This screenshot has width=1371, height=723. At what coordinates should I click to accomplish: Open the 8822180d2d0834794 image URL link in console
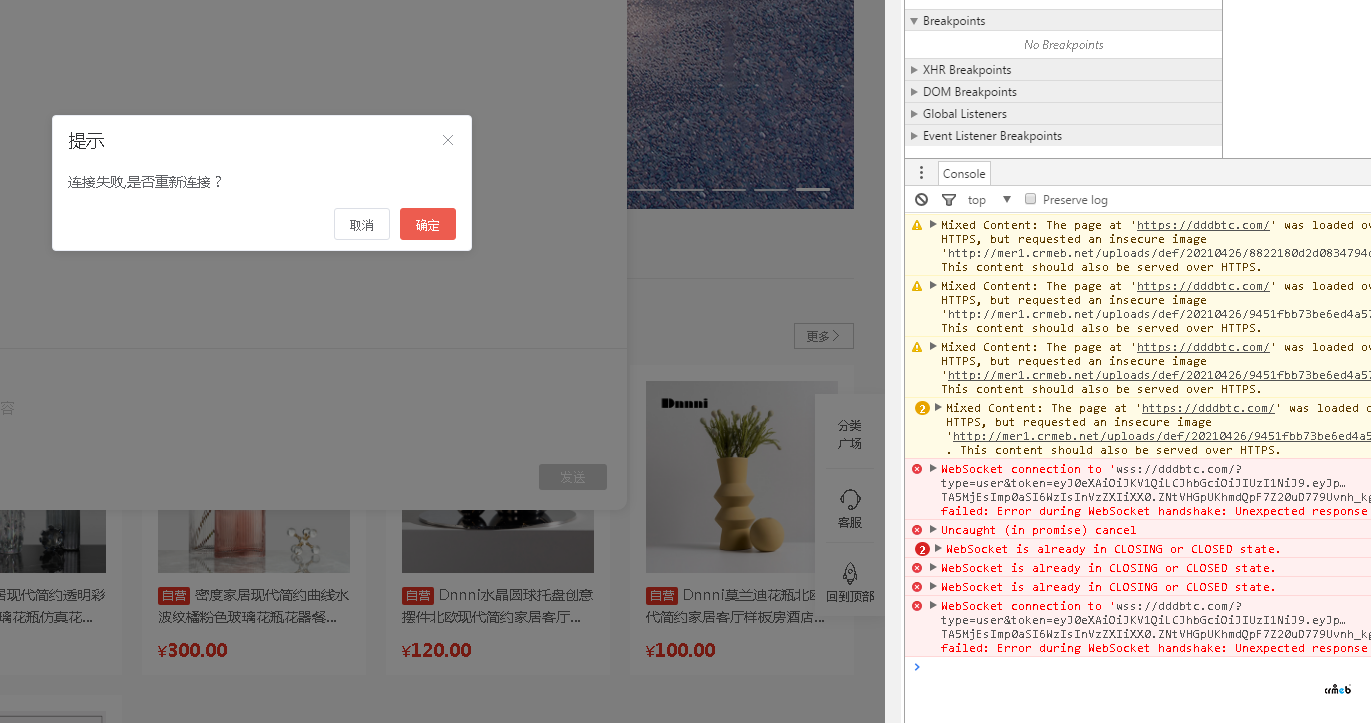pyautogui.click(x=1156, y=253)
